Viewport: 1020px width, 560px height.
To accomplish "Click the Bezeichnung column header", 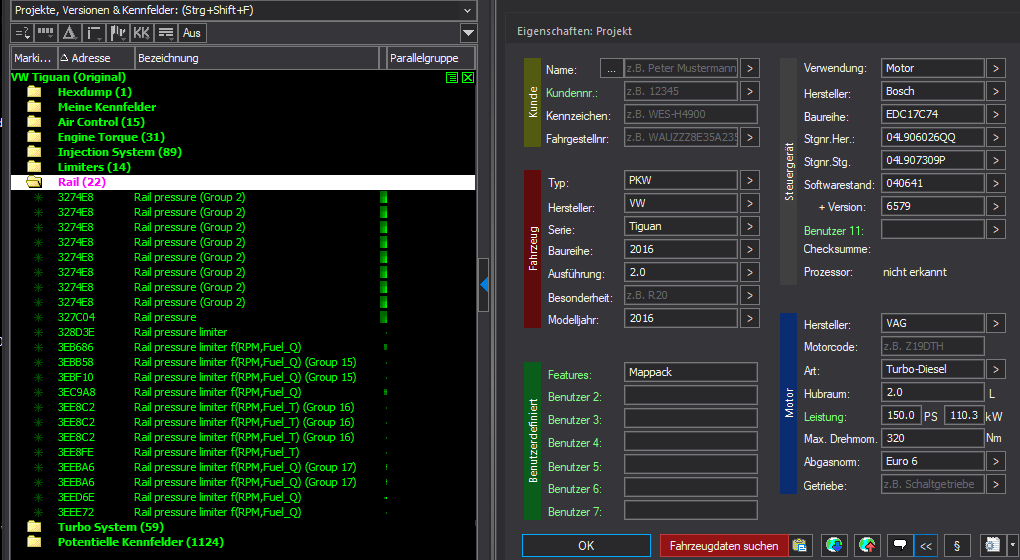I will tap(168, 58).
